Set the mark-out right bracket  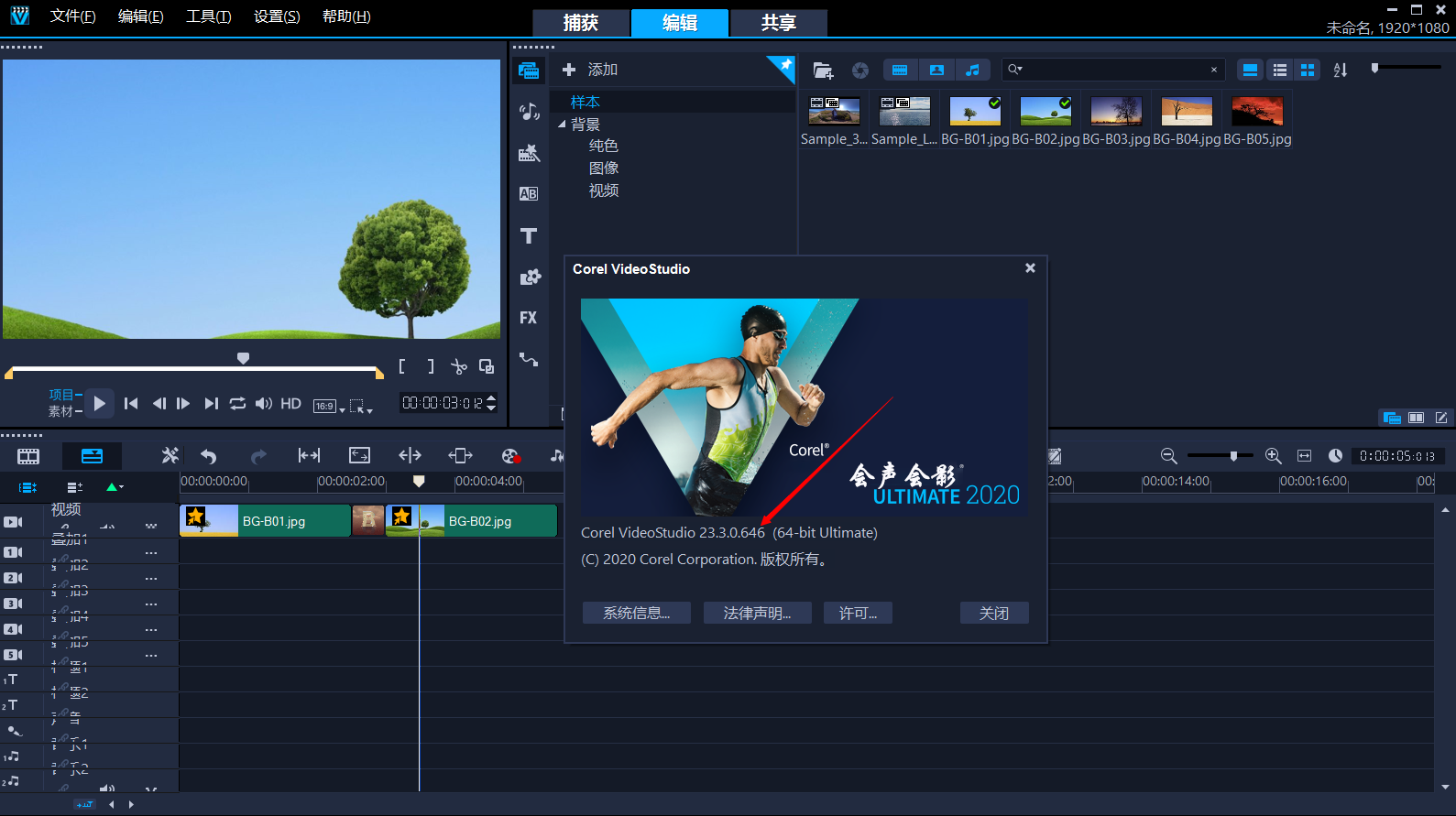tap(431, 366)
